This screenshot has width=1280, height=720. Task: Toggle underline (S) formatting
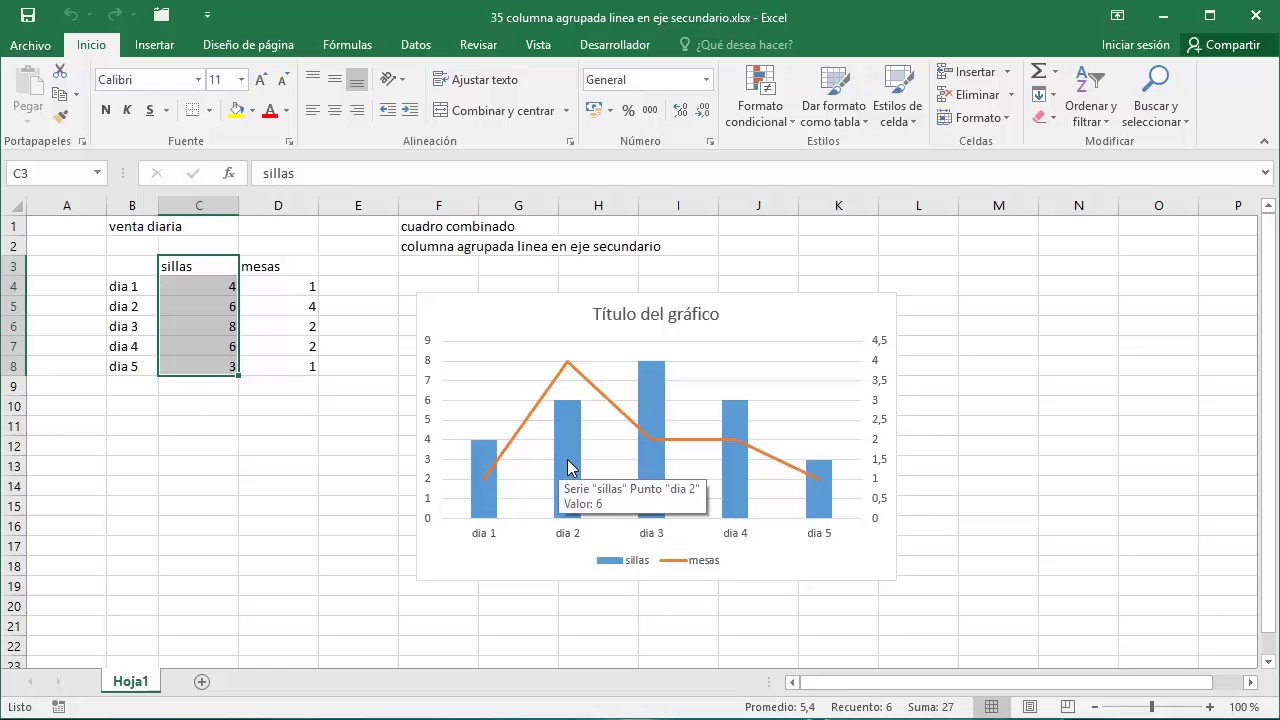click(150, 110)
